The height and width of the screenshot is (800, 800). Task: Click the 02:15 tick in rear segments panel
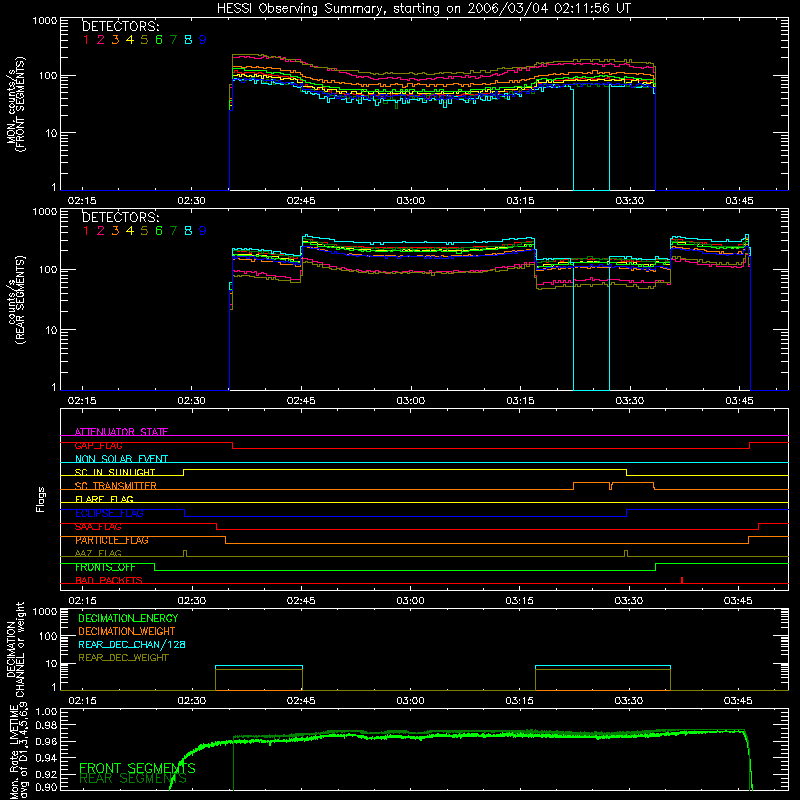[82, 401]
